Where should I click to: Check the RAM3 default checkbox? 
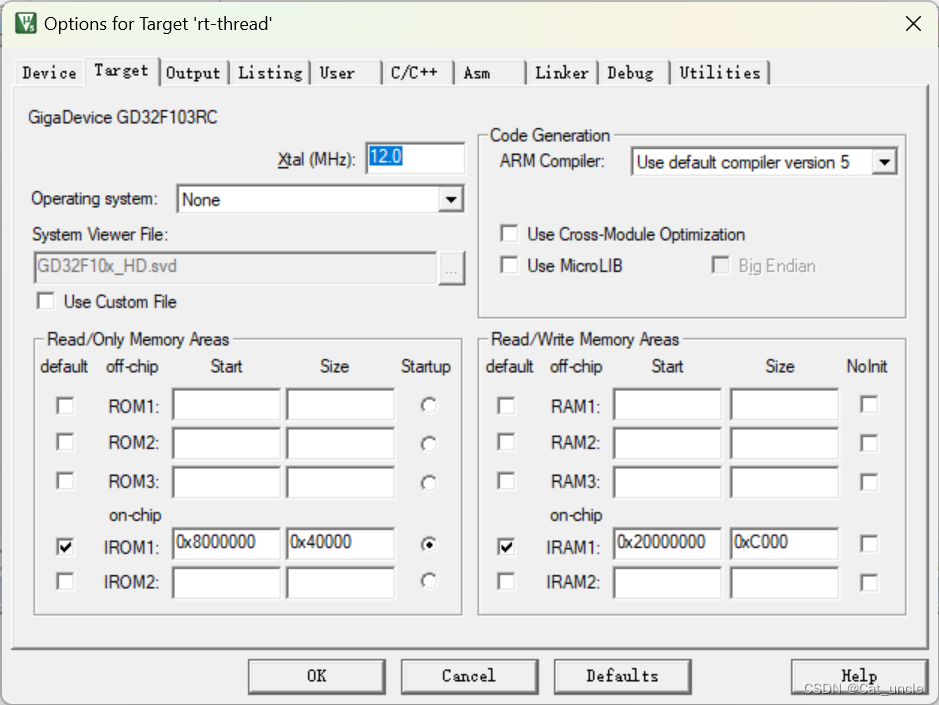[x=506, y=481]
